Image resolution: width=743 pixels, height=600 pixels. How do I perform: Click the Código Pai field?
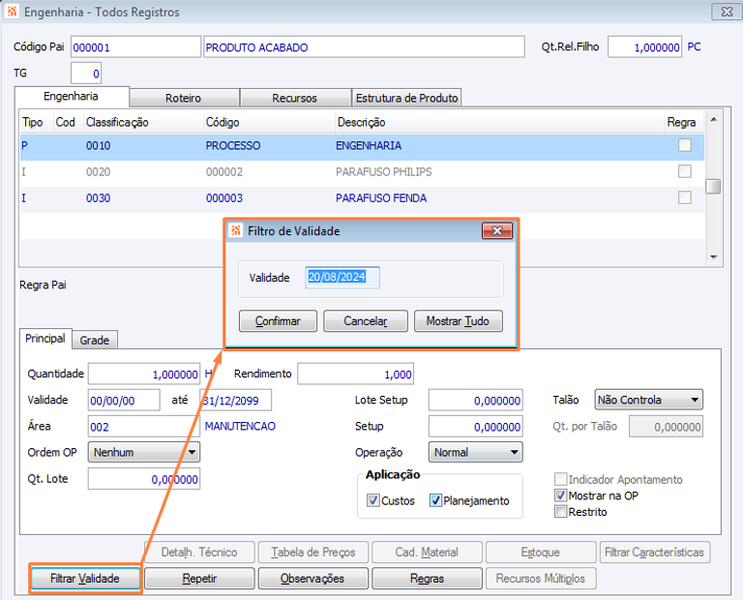coord(136,47)
